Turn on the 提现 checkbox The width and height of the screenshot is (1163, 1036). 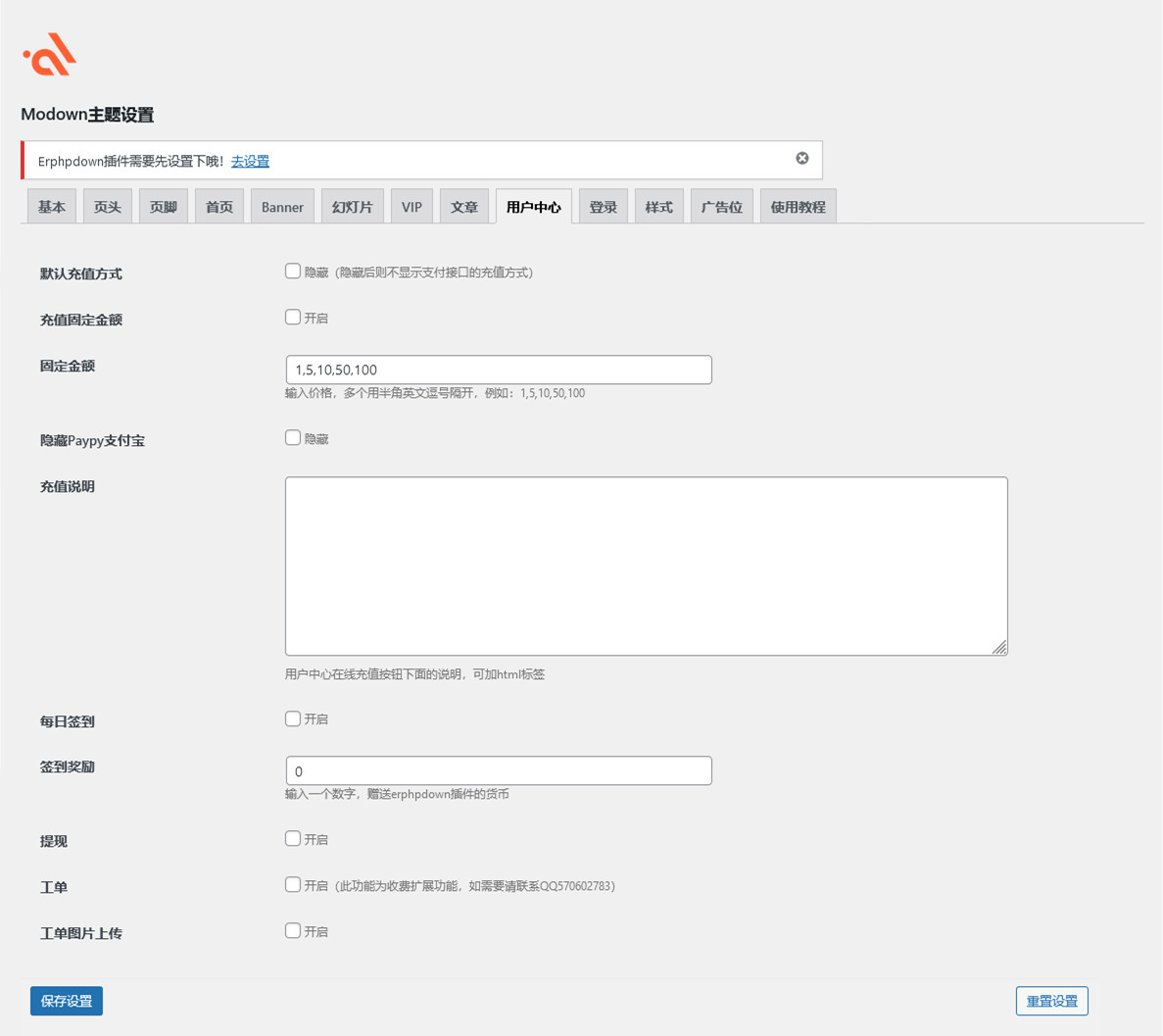pos(293,839)
